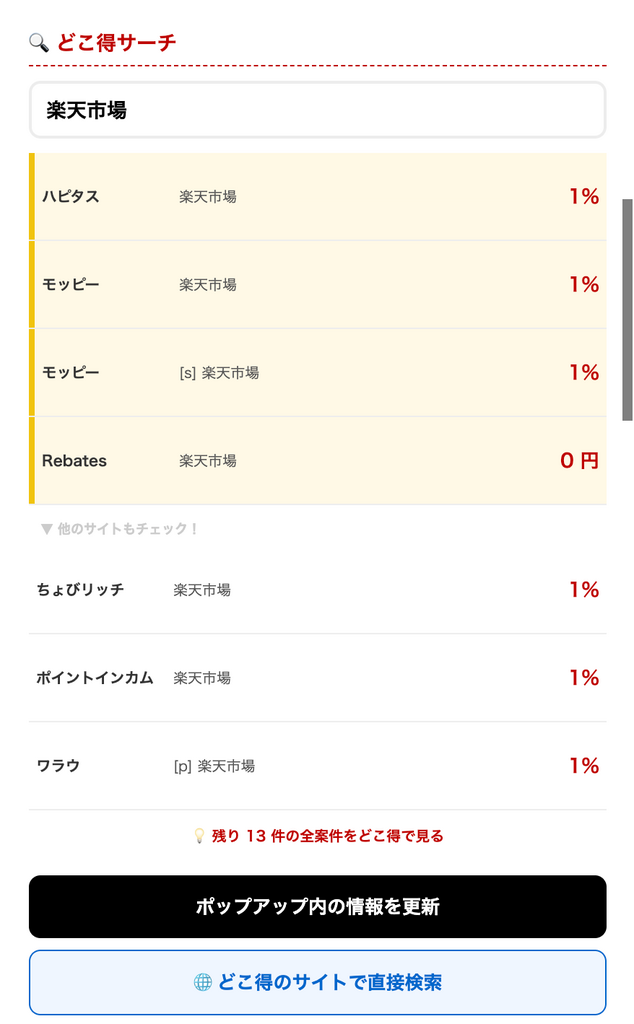Click どこ得のサイトで直接検索 button
The width and height of the screenshot is (634, 1024).
318,982
